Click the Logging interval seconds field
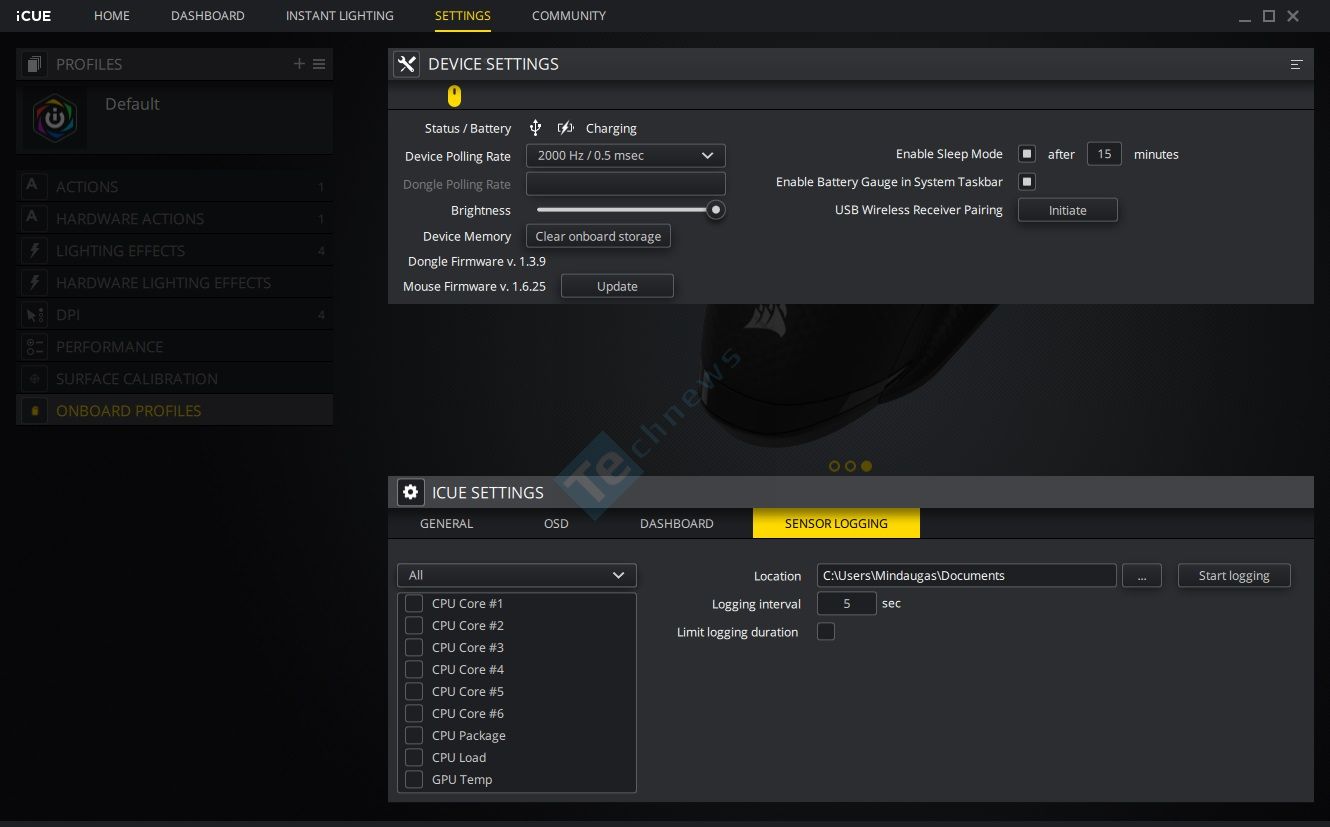Viewport: 1330px width, 827px height. 847,603
